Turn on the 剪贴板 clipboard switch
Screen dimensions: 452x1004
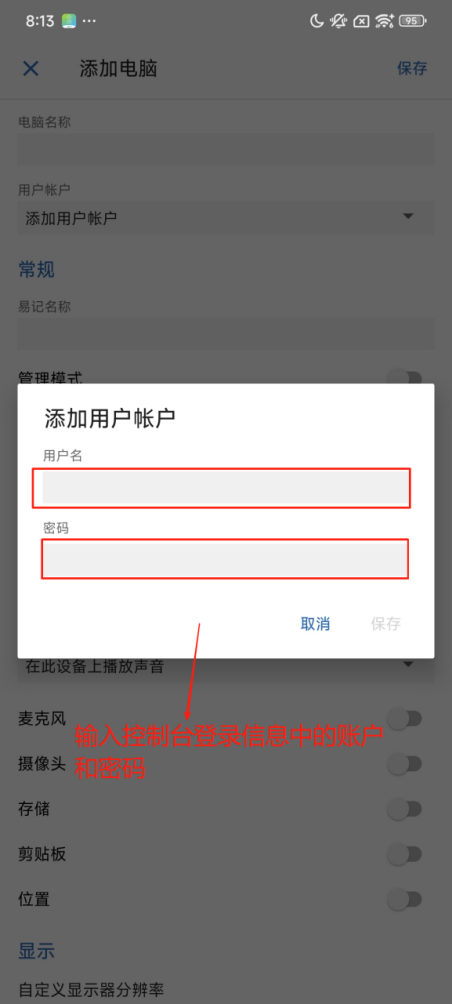click(405, 854)
